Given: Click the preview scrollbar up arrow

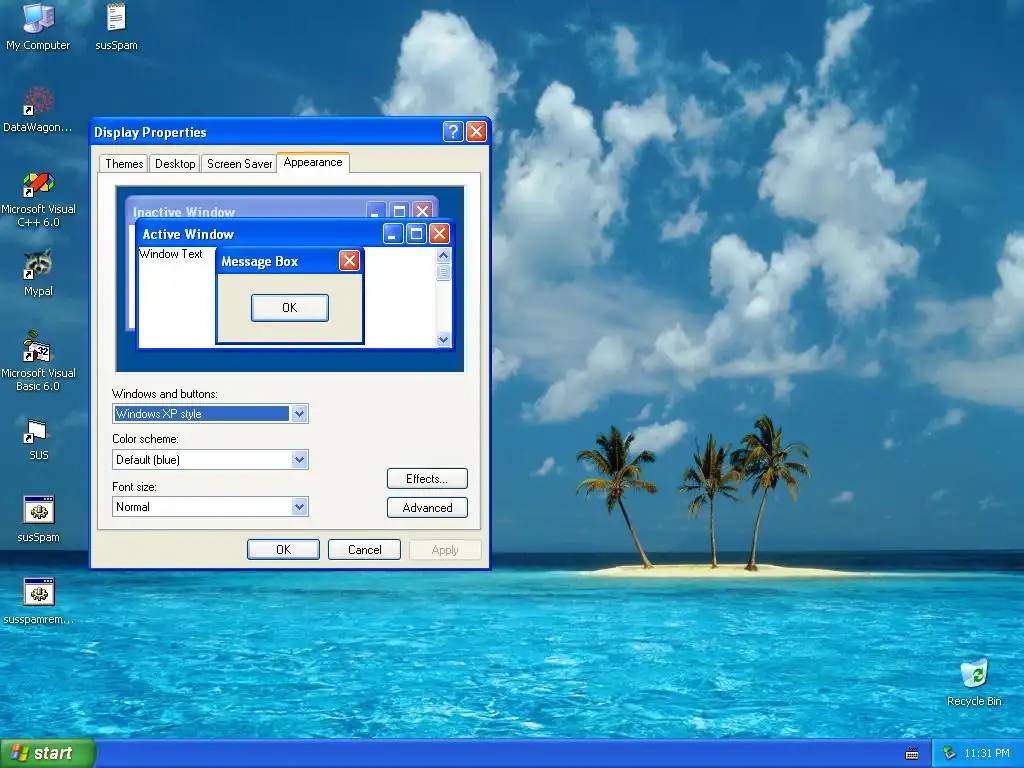Looking at the screenshot, I should [x=443, y=255].
